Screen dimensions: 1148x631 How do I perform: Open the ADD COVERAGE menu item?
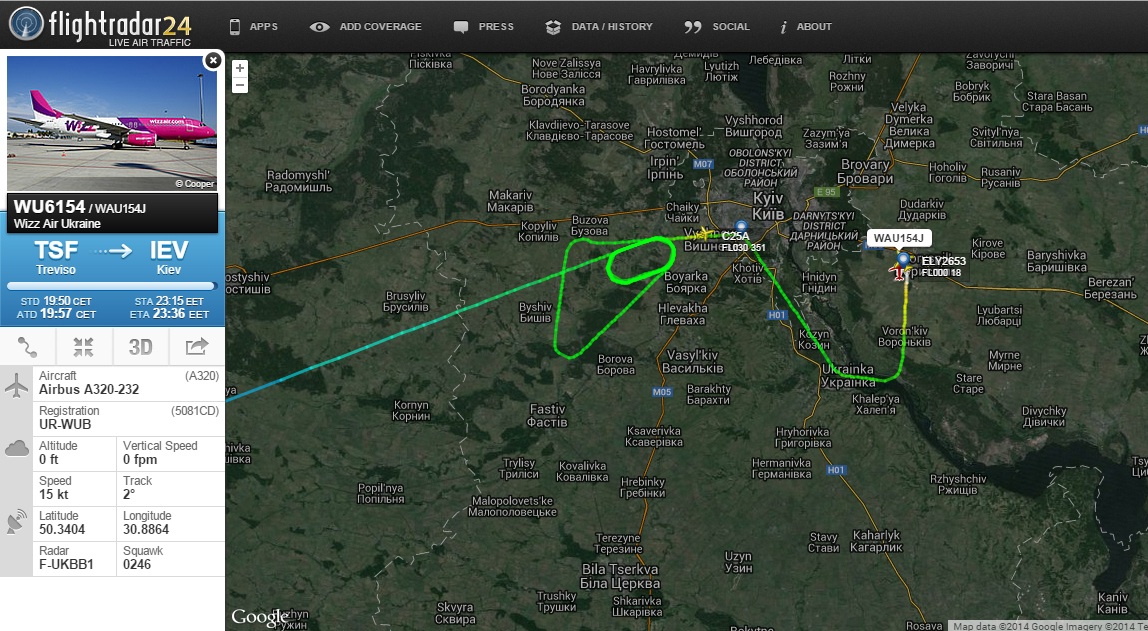pos(365,26)
